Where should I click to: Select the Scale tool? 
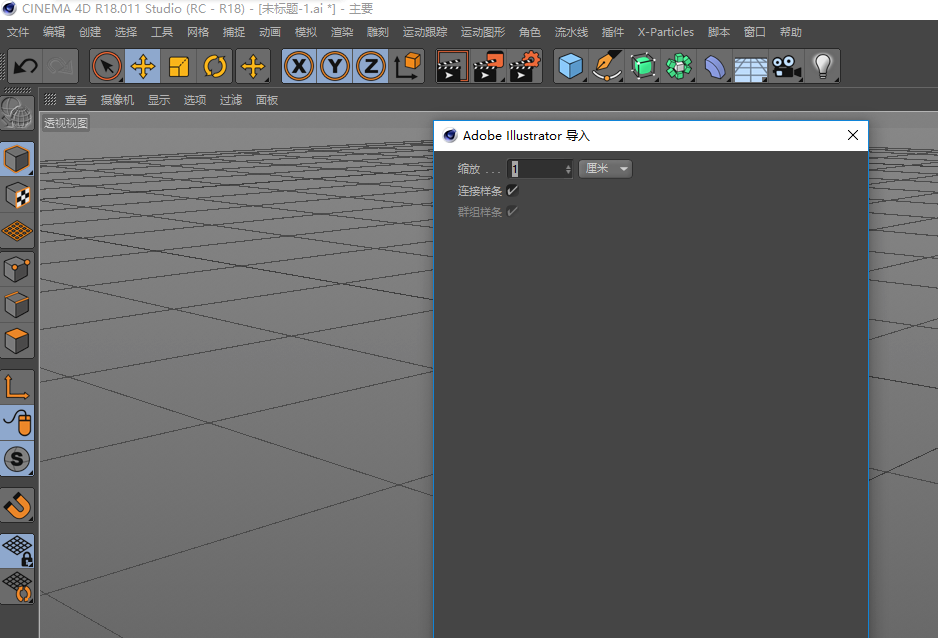pyautogui.click(x=180, y=66)
